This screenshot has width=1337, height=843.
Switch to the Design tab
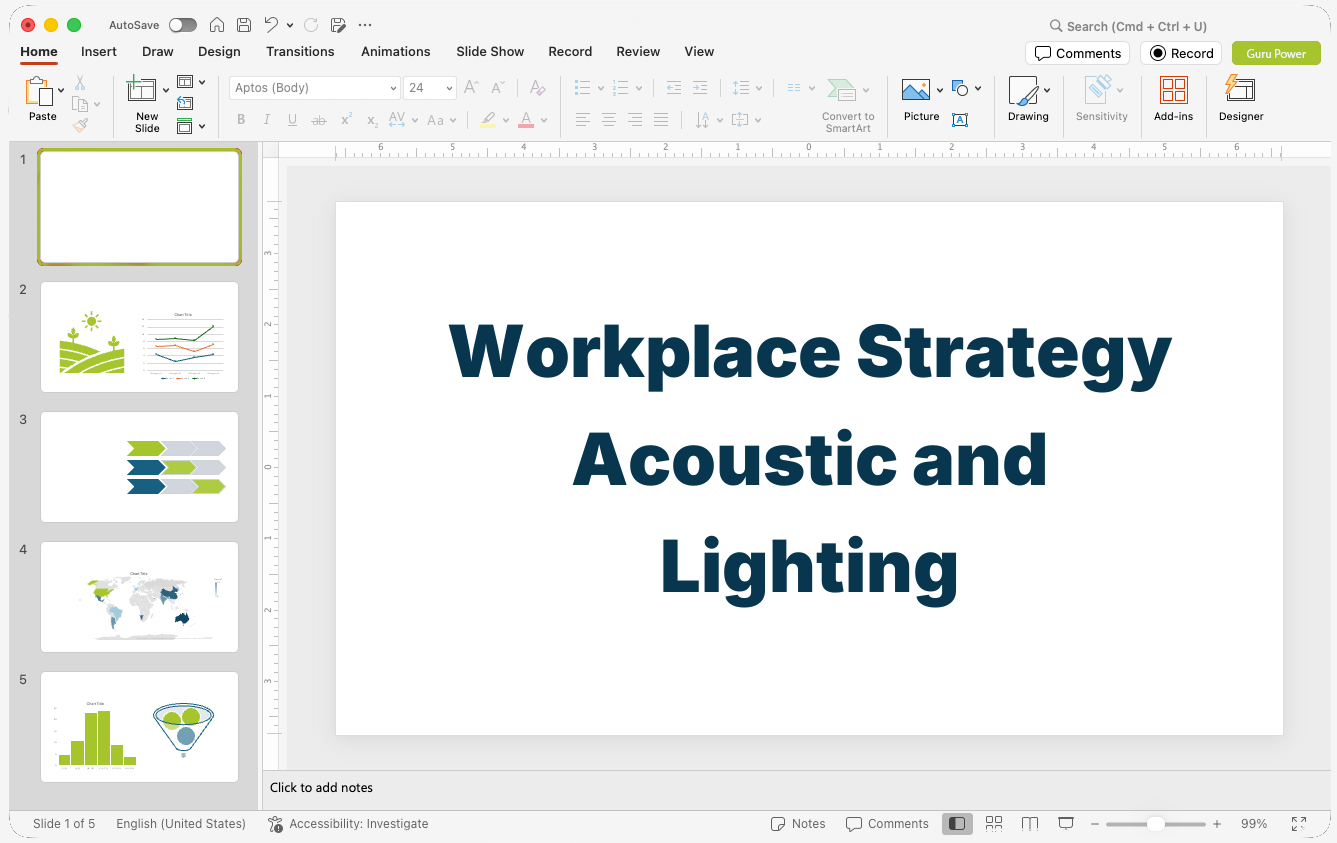pyautogui.click(x=219, y=51)
